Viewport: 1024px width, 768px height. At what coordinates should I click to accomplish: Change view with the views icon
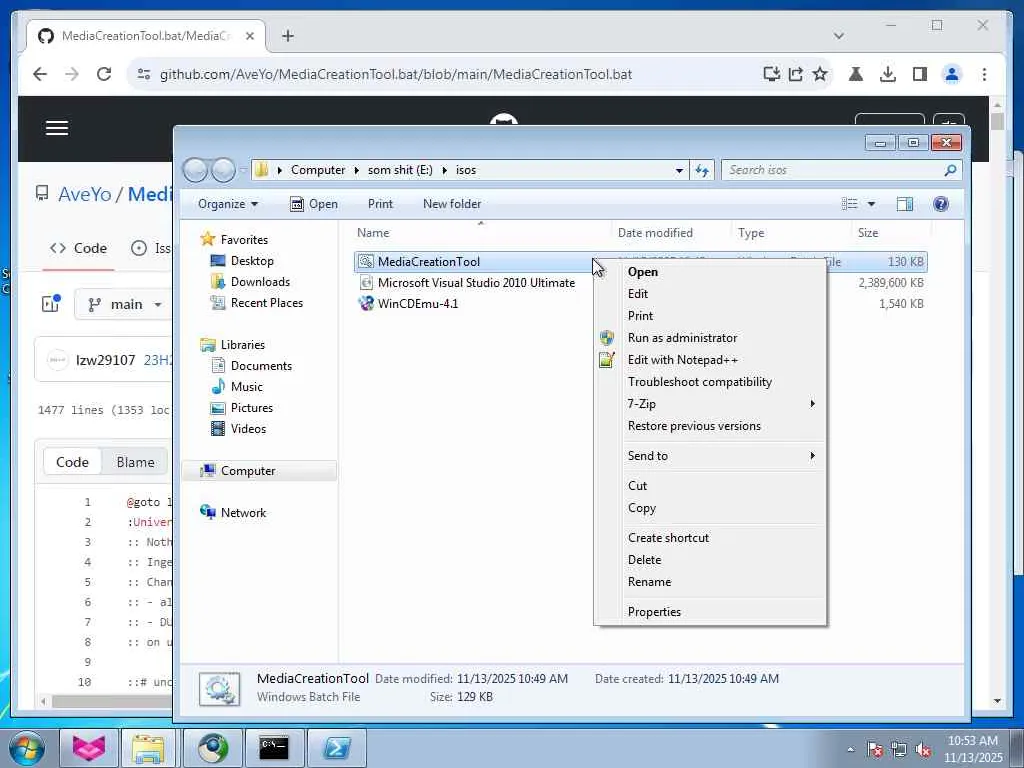click(x=850, y=204)
